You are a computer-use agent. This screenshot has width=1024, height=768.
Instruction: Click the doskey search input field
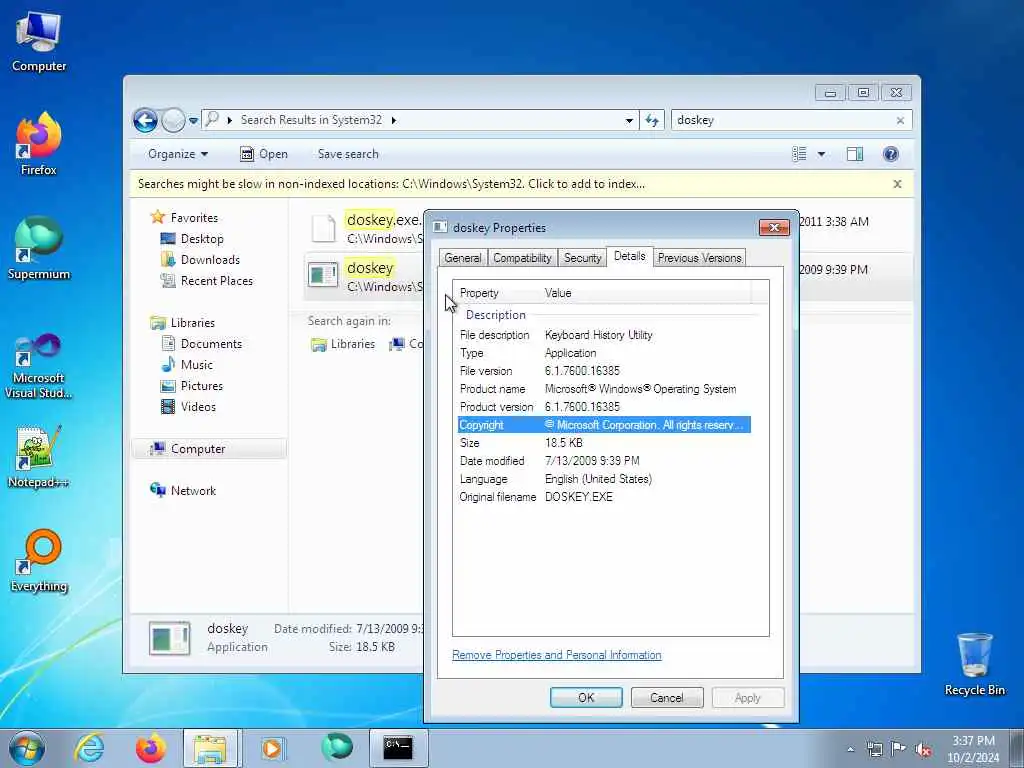click(x=782, y=120)
